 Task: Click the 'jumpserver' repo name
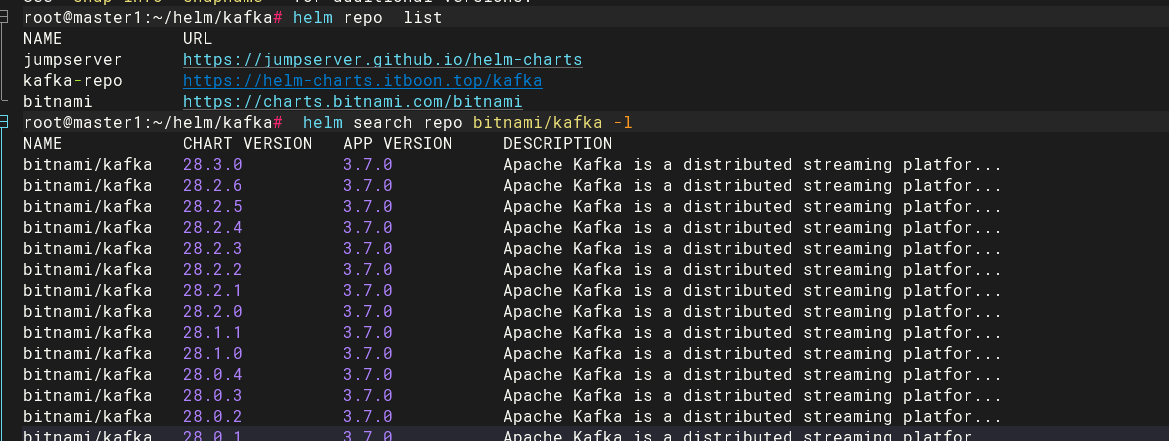tap(72, 60)
